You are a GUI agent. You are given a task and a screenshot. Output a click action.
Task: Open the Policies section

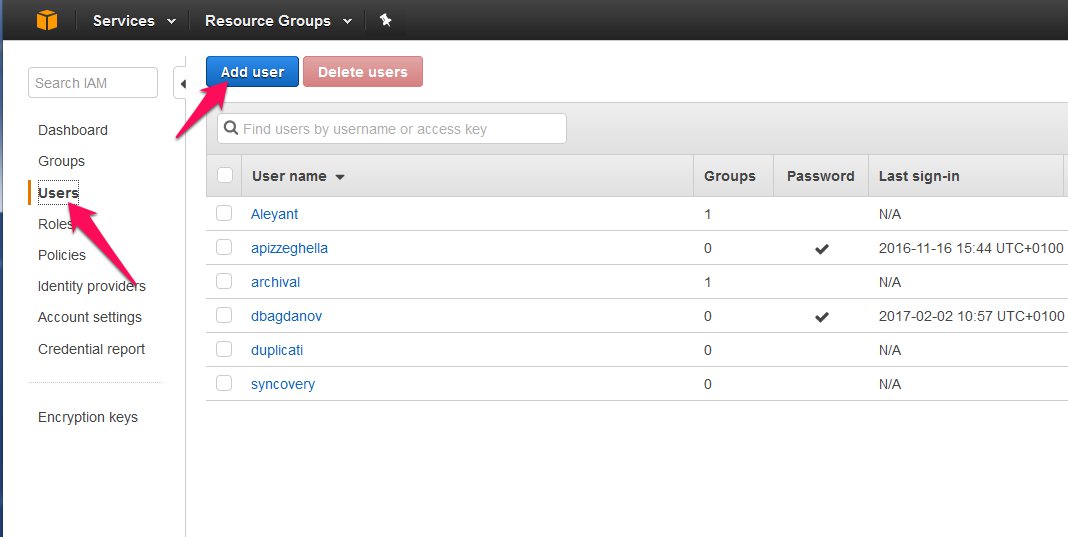tap(62, 255)
